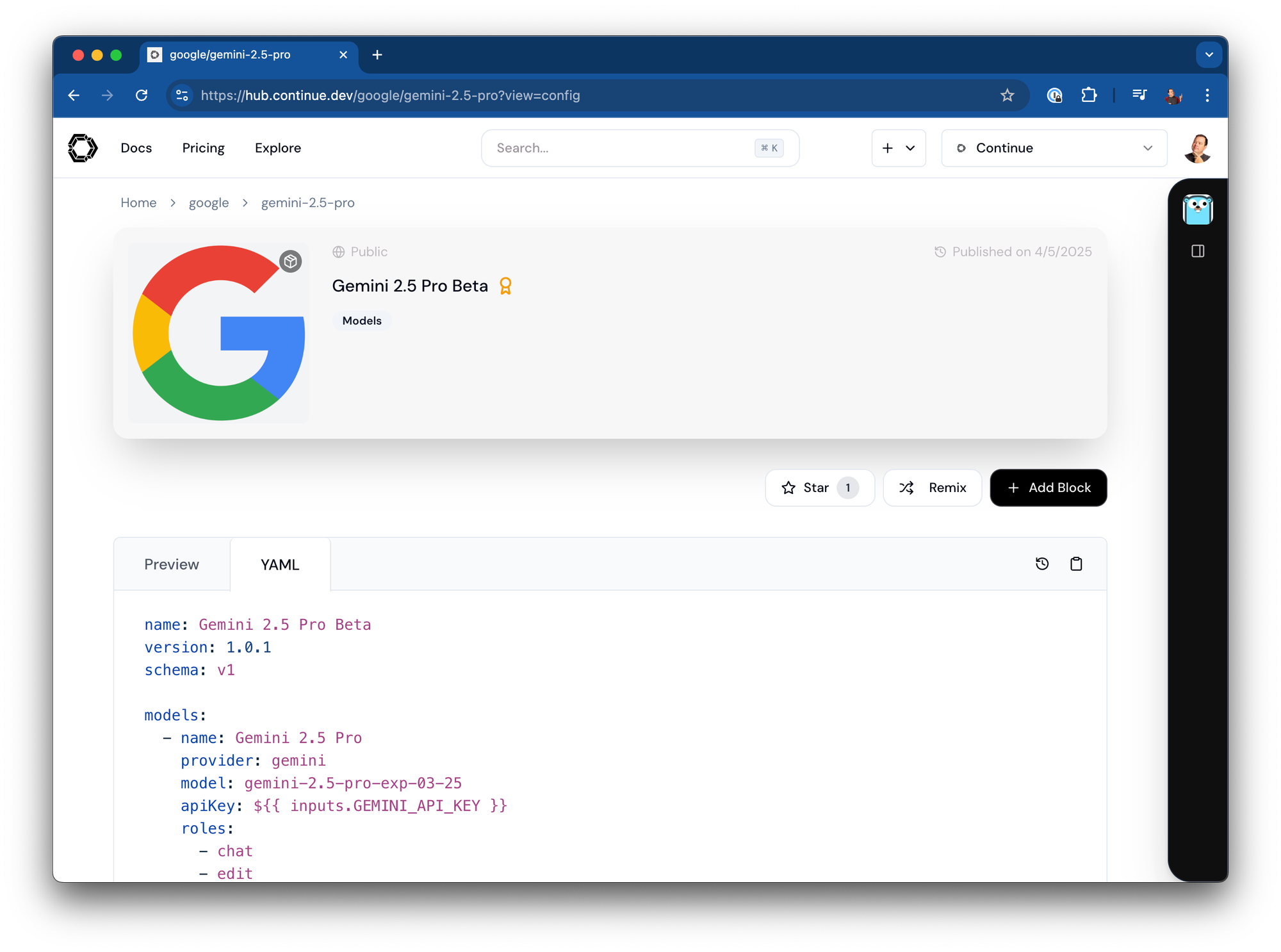Open the Remix option for Gemini 2.5 Pro
This screenshot has height=952, width=1281.
click(x=932, y=488)
